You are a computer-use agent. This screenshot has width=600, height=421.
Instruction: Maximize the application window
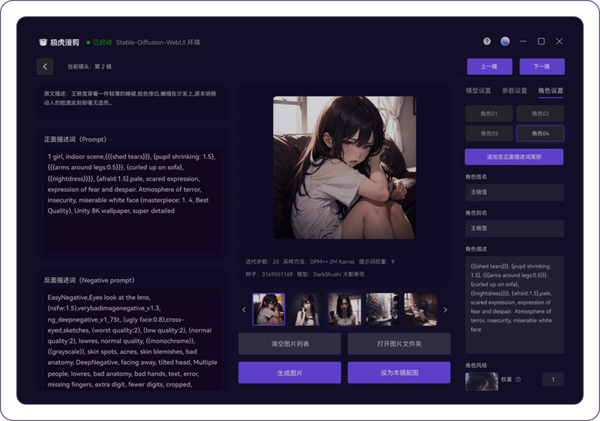(541, 42)
